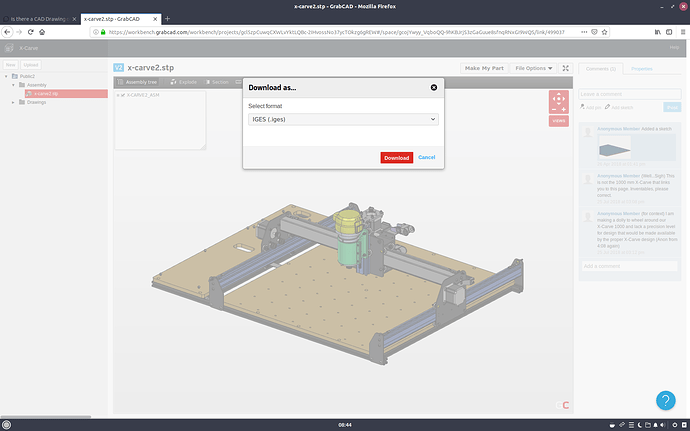Click the Post comment button
690x431 pixels.
coord(672,107)
